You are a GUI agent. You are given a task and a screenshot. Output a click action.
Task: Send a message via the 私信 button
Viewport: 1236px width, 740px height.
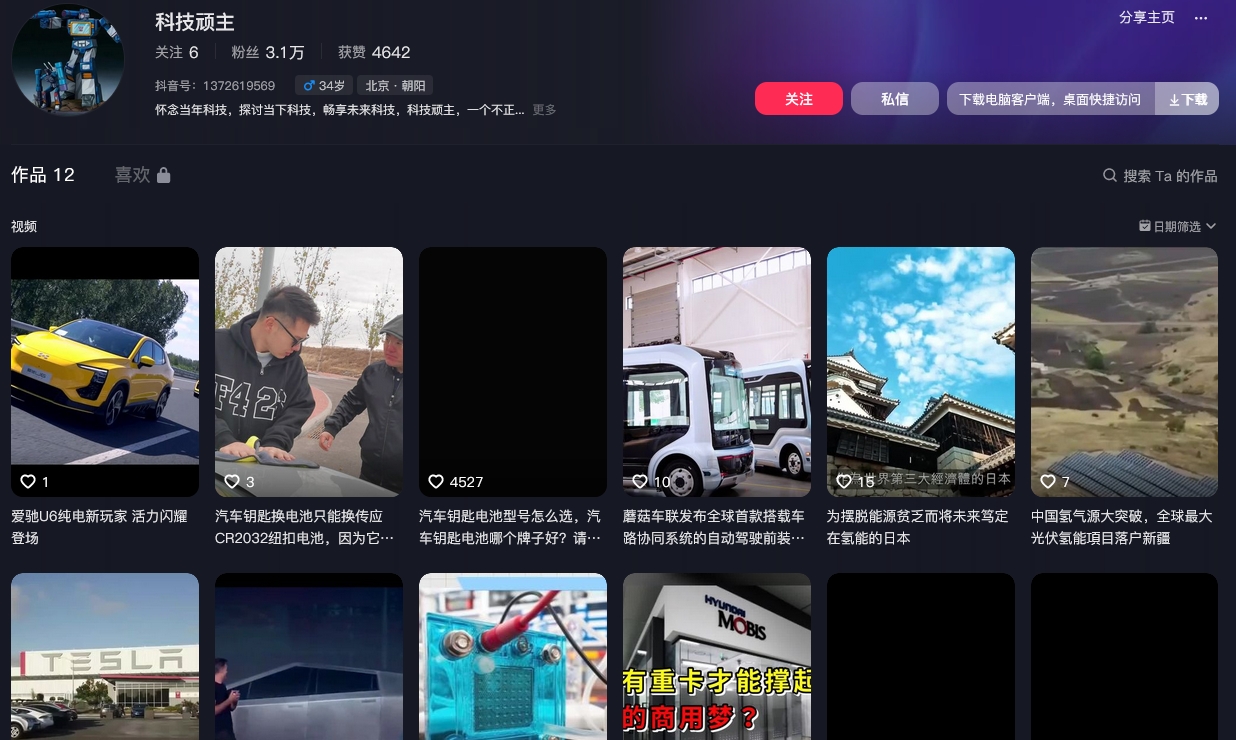tap(895, 99)
